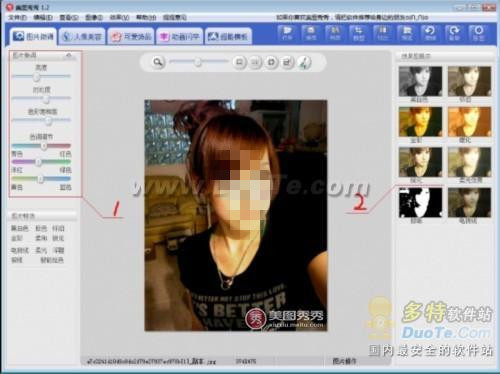This screenshot has height=374, width=500.
Task: Click the 黑白色 text link in the effects list
Action: 20,228
